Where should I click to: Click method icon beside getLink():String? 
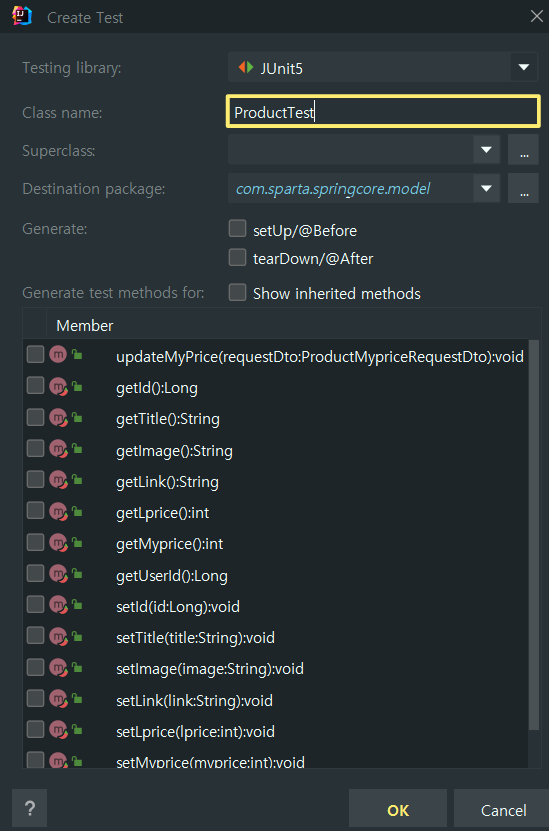(58, 480)
